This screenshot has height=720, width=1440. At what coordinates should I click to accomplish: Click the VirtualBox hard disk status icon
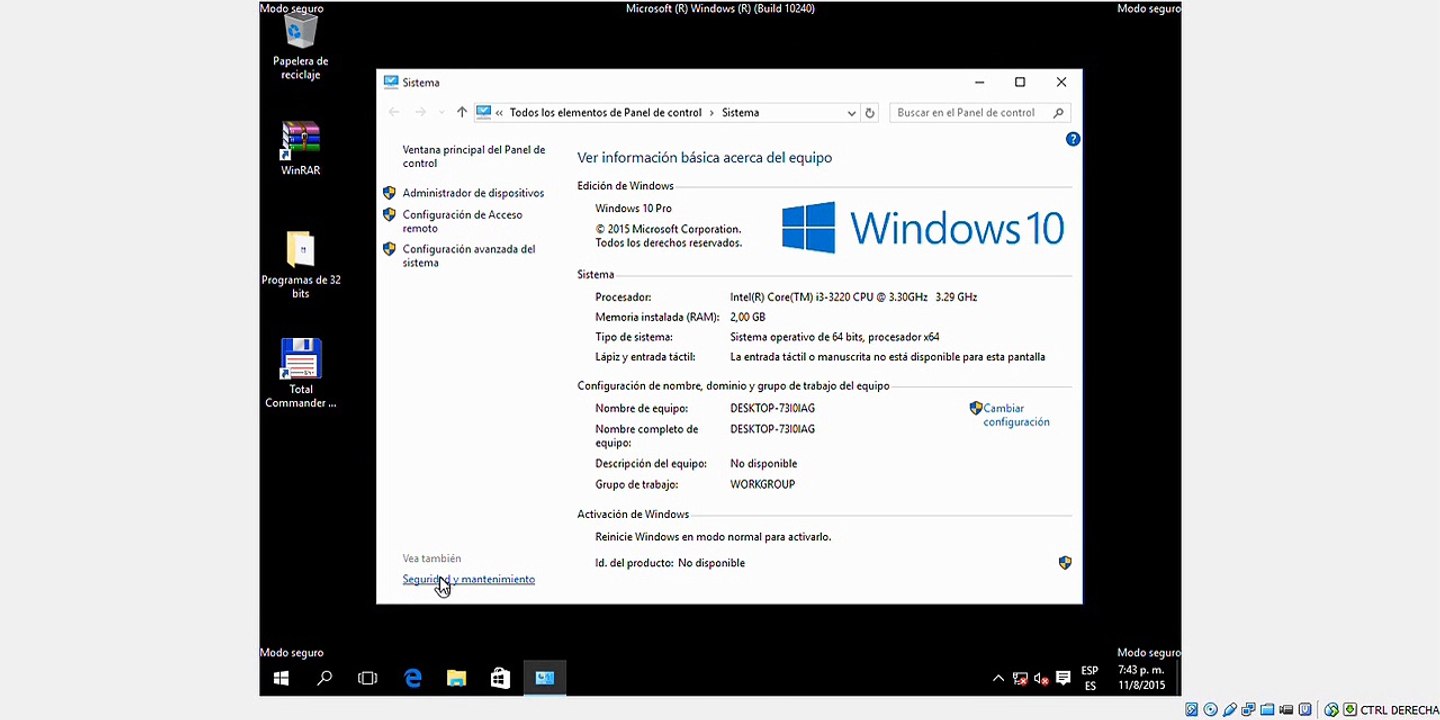[x=1191, y=710]
